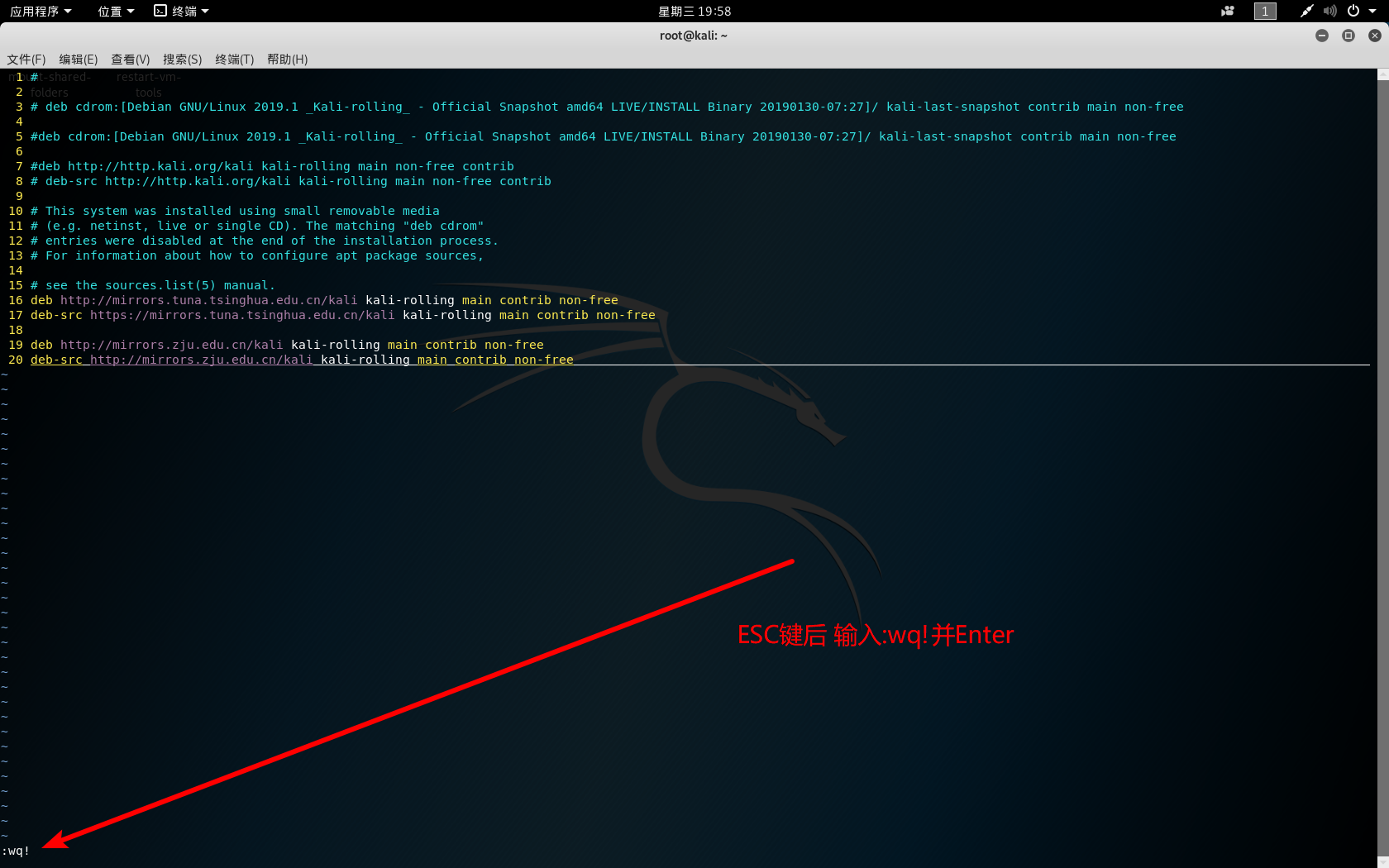Select the workspace 1 indicator
The width and height of the screenshot is (1389, 868).
[1265, 11]
